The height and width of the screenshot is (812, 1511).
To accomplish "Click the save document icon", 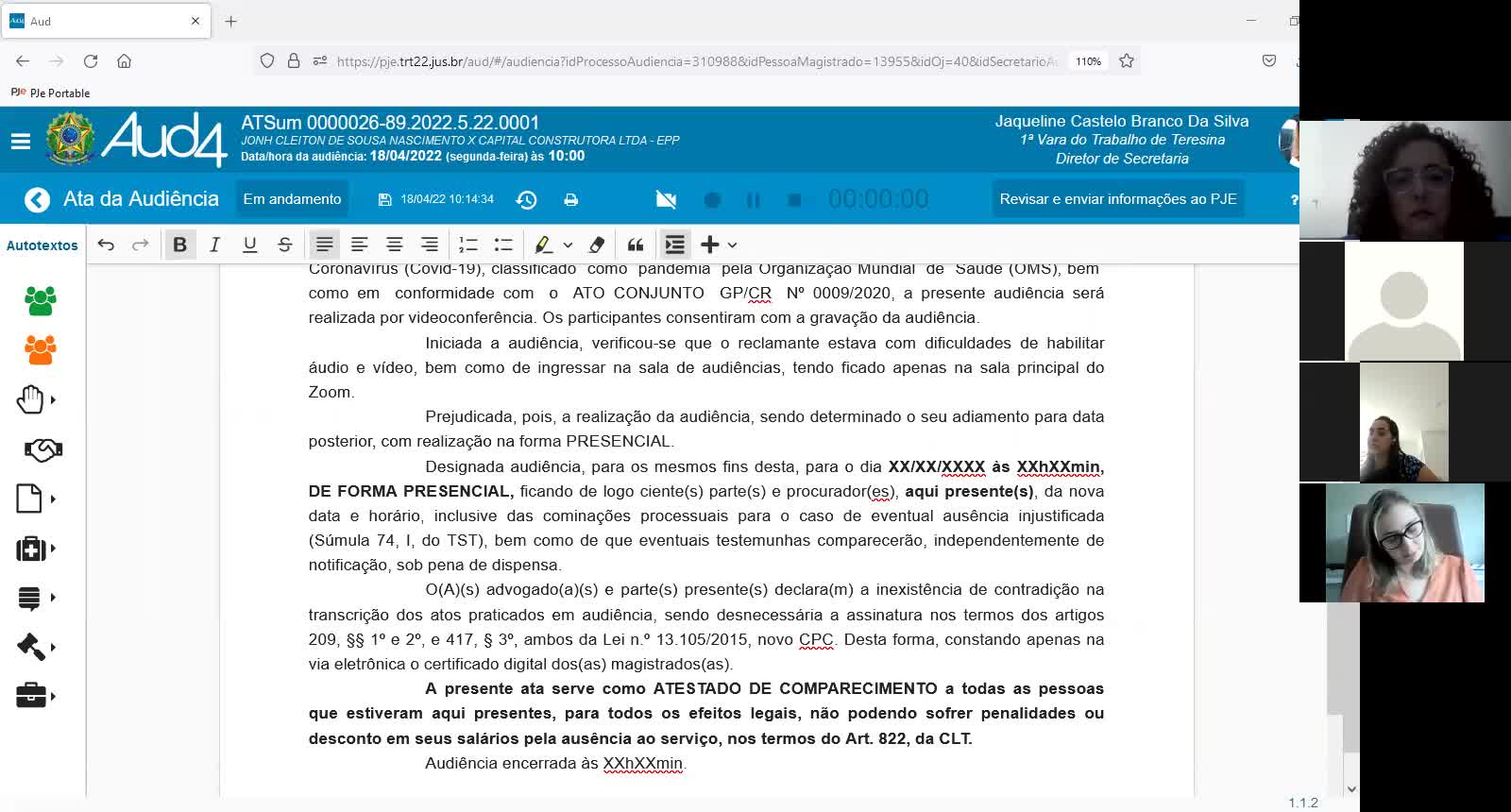I will [x=384, y=199].
